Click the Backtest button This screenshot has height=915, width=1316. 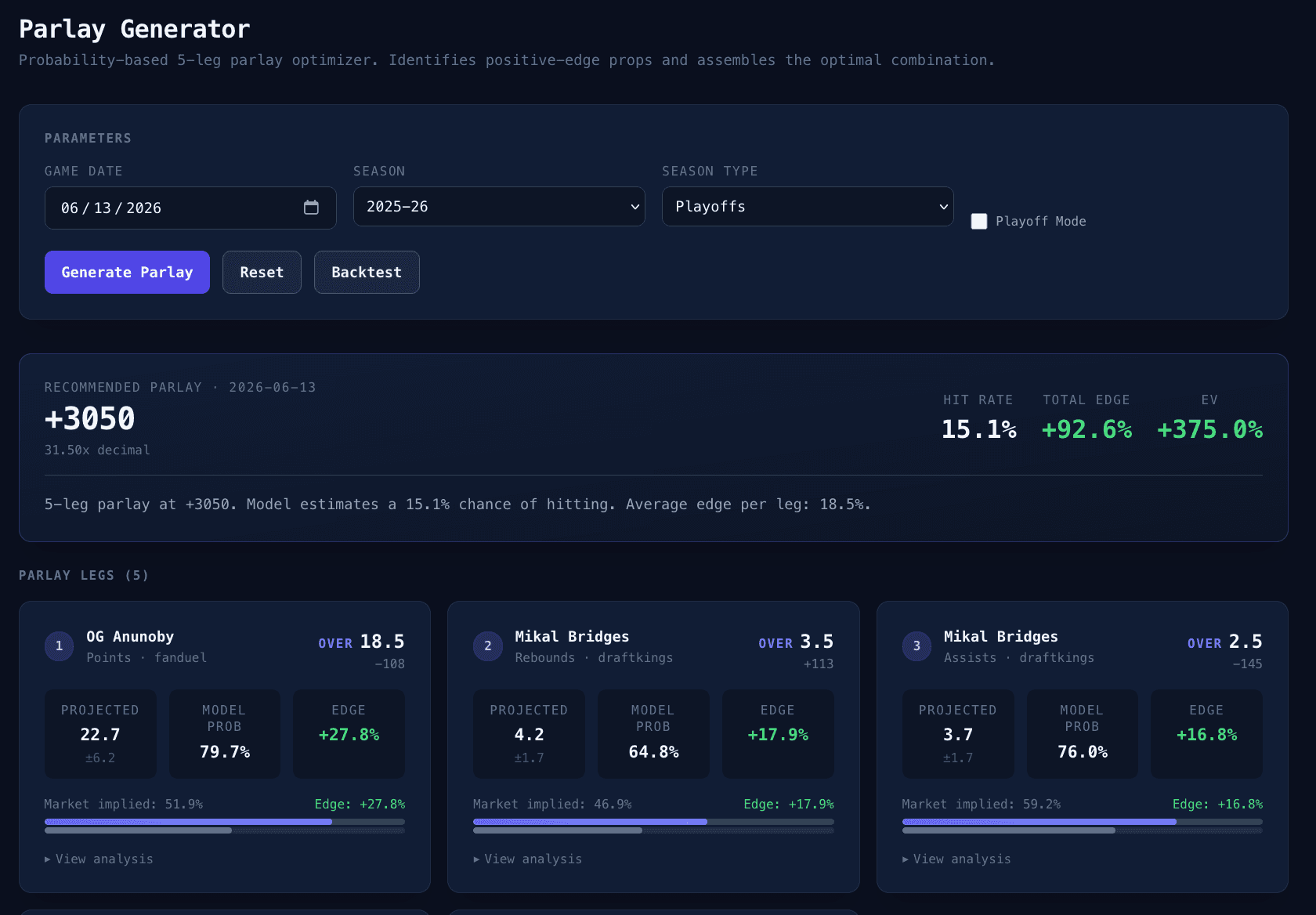(x=367, y=273)
